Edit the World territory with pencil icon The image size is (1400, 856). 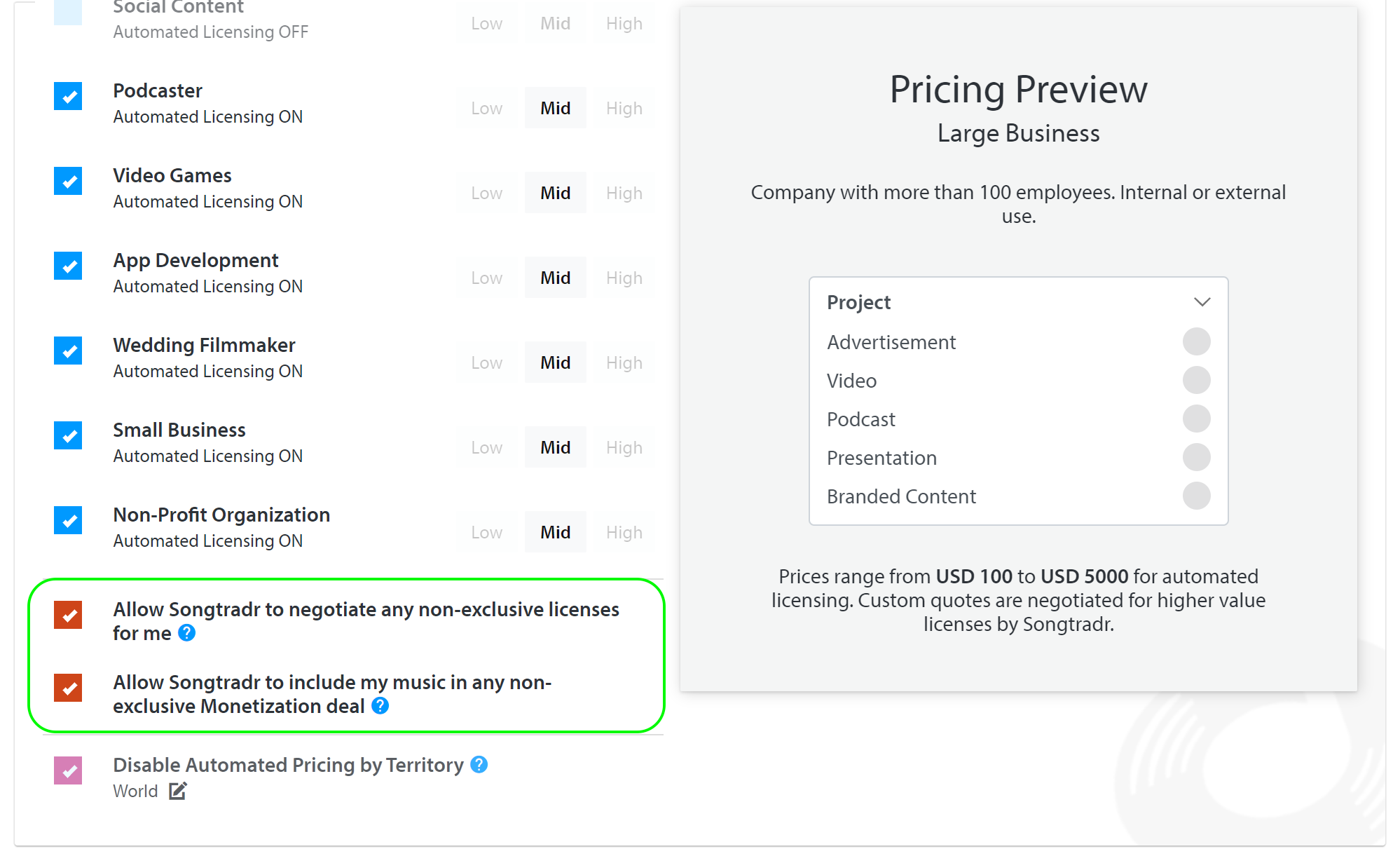178,791
